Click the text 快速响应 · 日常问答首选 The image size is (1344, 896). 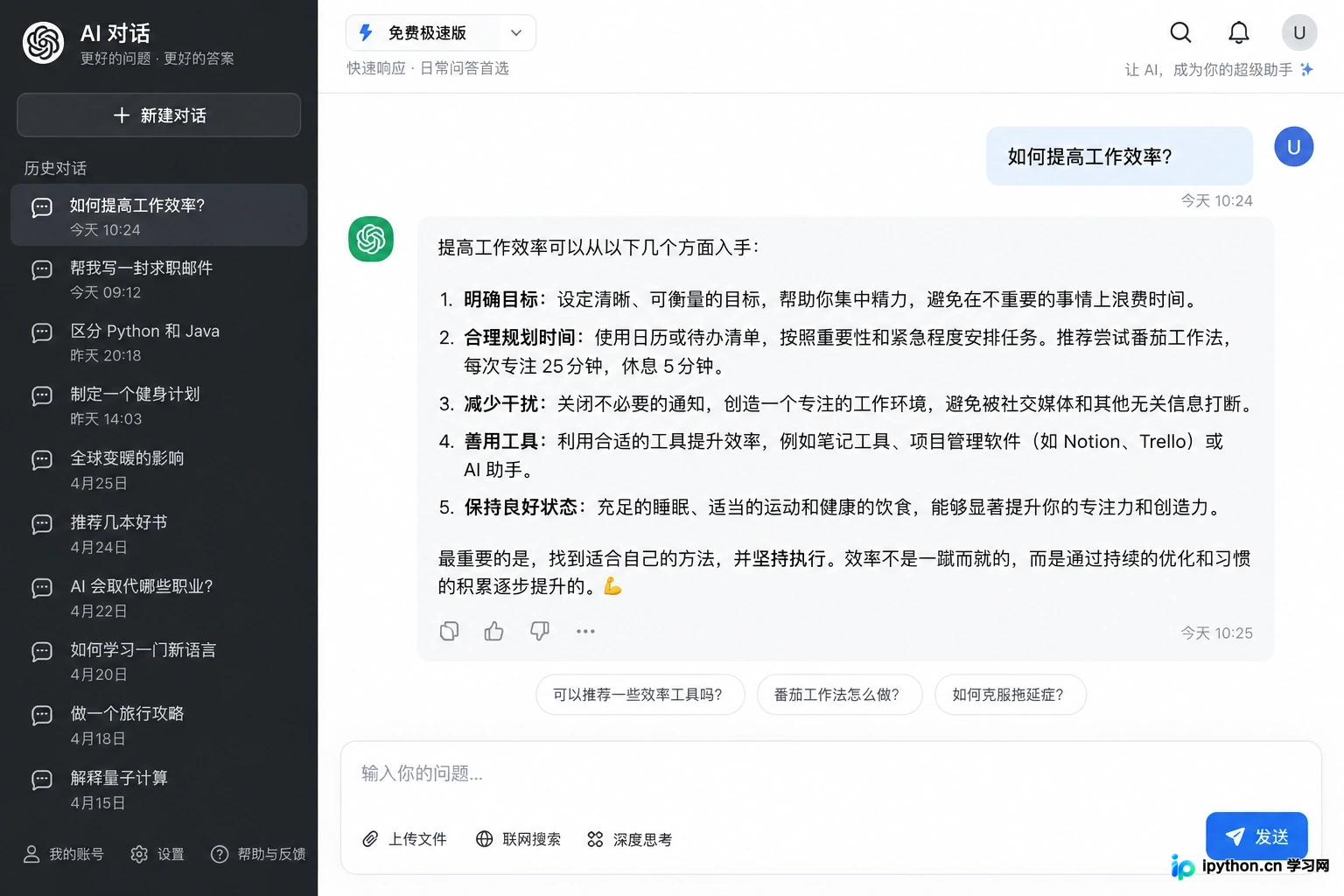click(427, 68)
